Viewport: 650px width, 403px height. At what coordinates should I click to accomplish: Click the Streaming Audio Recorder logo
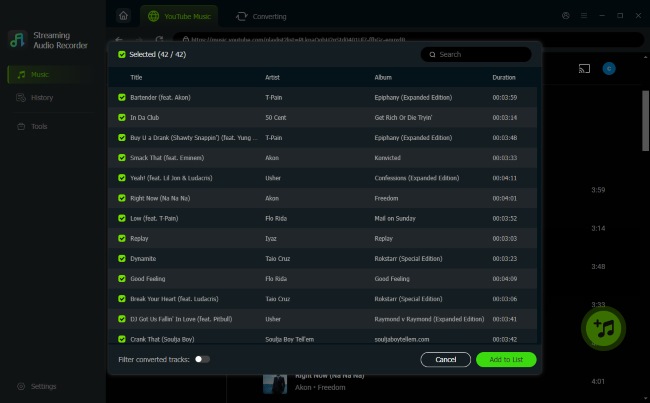point(17,40)
